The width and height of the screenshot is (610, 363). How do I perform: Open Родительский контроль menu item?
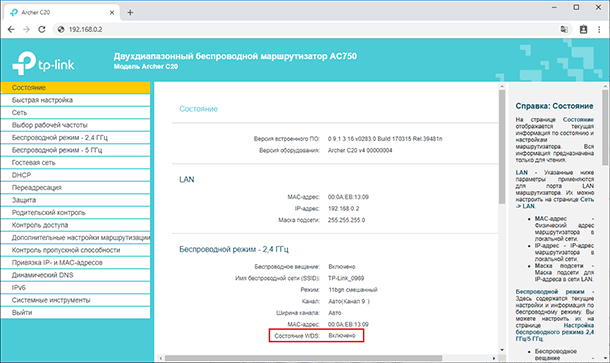coord(75,212)
